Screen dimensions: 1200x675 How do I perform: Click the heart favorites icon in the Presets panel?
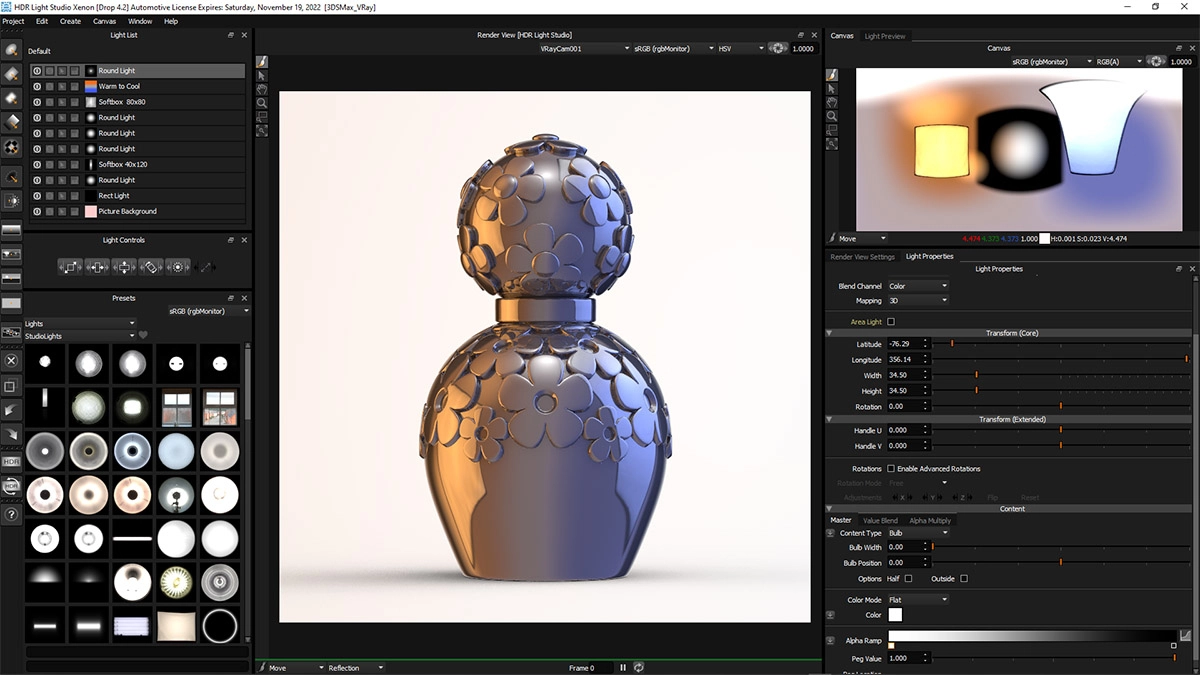143,336
